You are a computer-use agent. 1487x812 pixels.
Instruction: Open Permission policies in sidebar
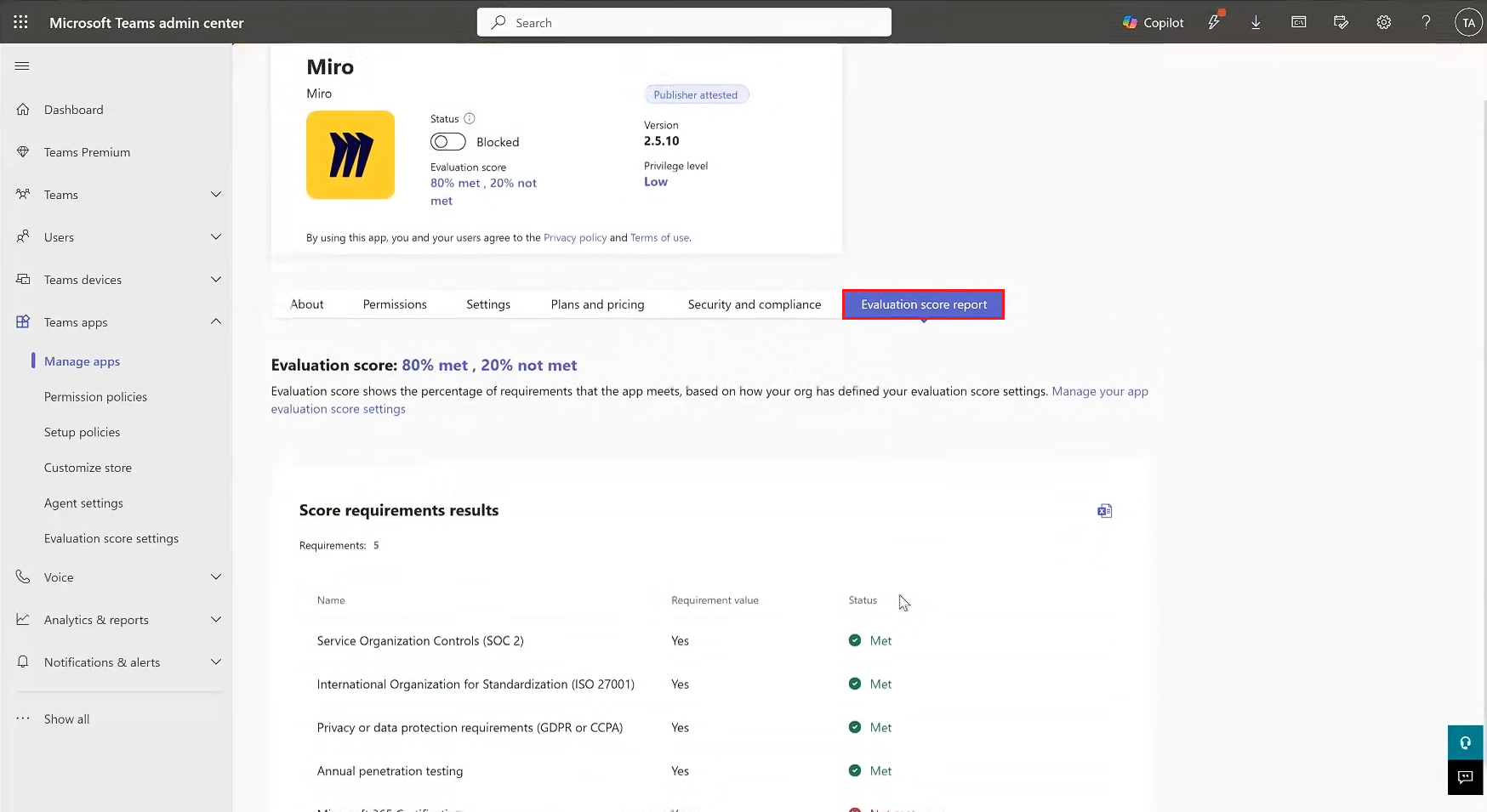95,397
